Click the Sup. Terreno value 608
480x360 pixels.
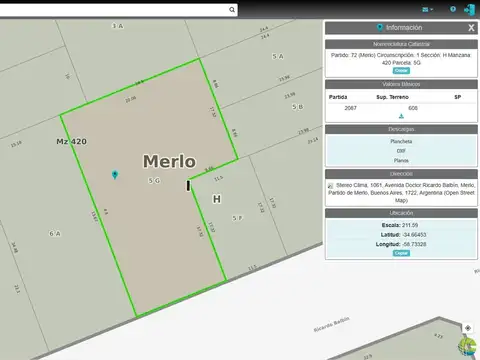click(x=413, y=108)
